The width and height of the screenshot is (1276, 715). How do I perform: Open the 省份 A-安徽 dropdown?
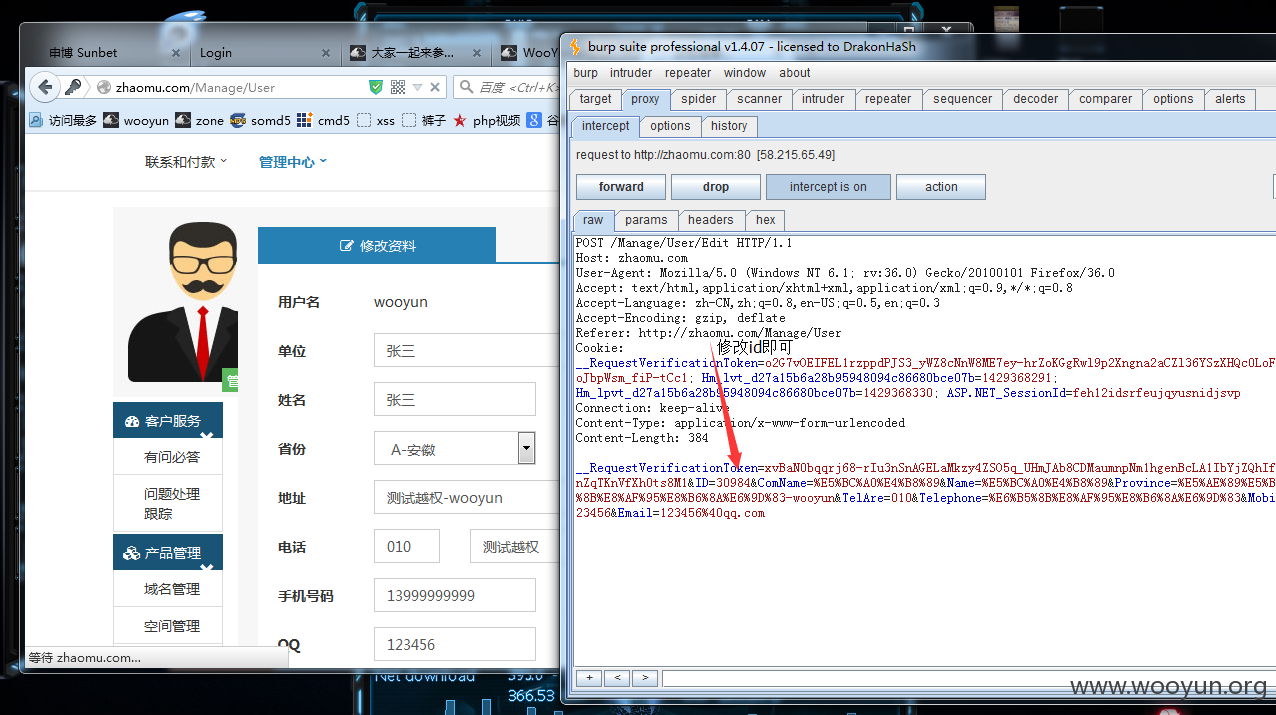coord(455,449)
